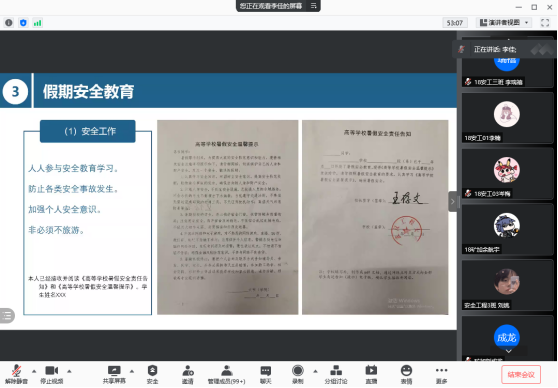The image size is (558, 388).
Task: Open options menu on screen-sharing notice bar
Action: click(x=314, y=6)
